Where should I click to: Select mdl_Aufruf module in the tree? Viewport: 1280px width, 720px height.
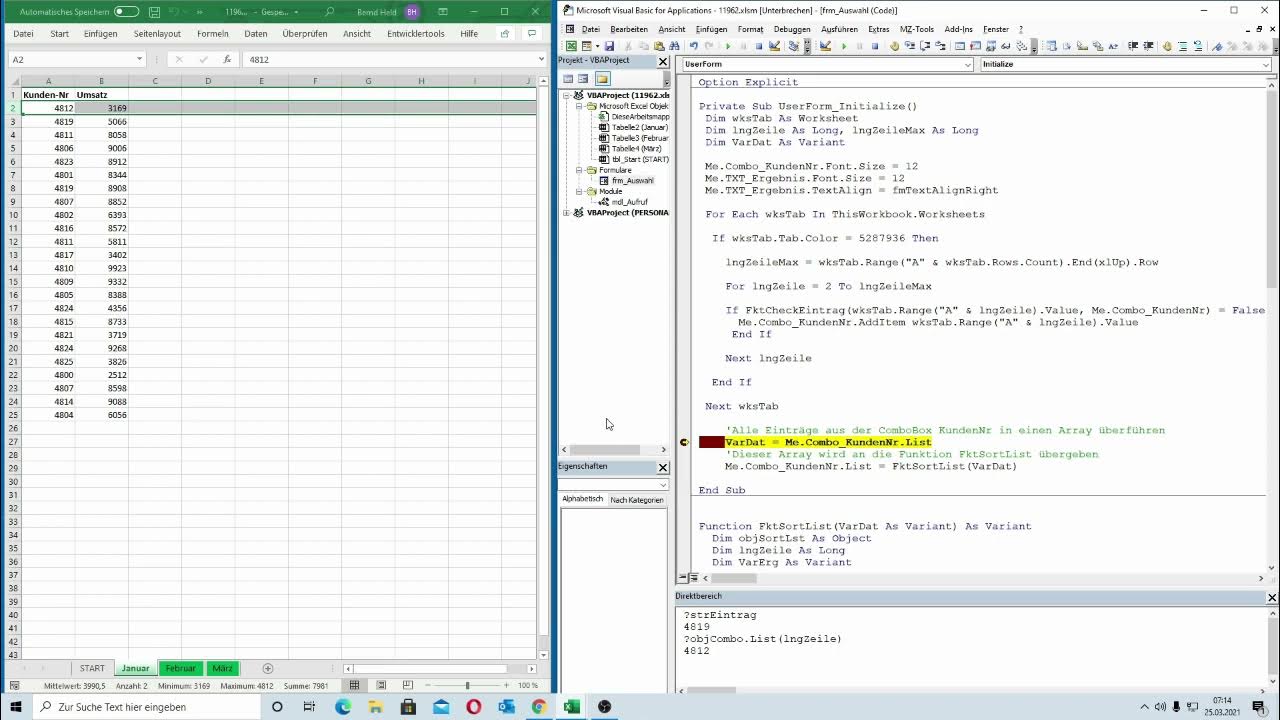[x=629, y=202]
